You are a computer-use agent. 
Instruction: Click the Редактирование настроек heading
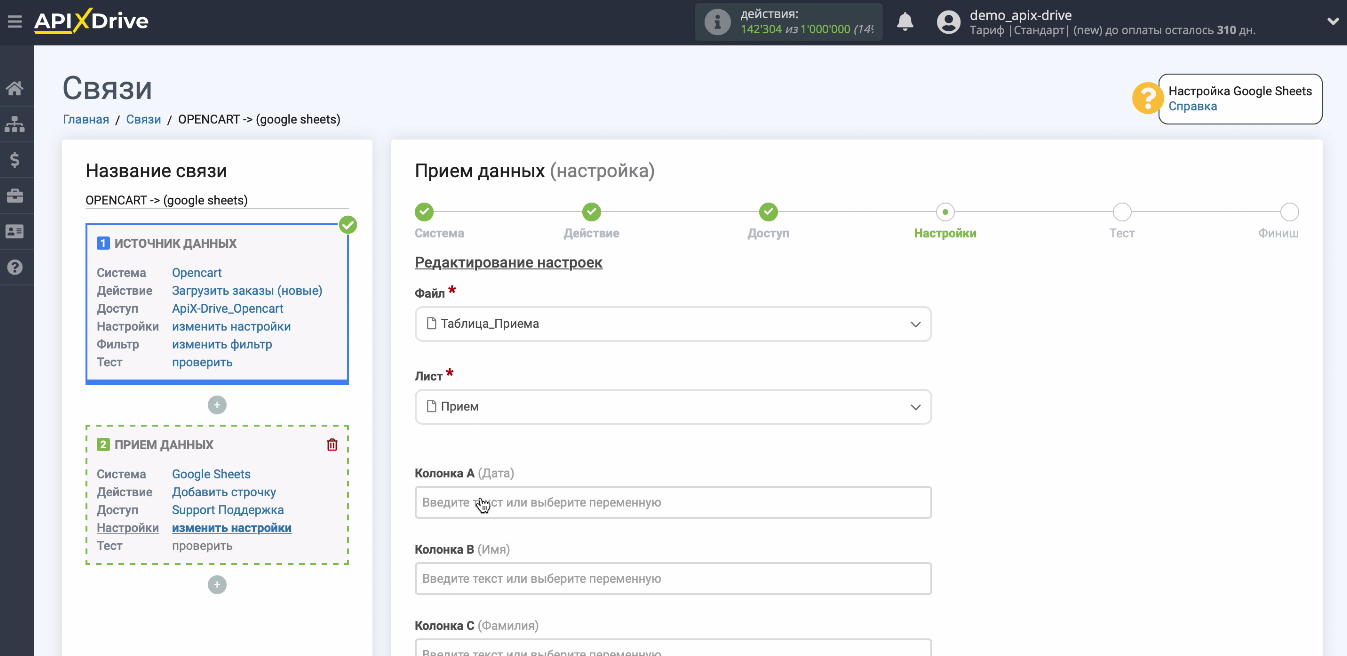point(509,263)
